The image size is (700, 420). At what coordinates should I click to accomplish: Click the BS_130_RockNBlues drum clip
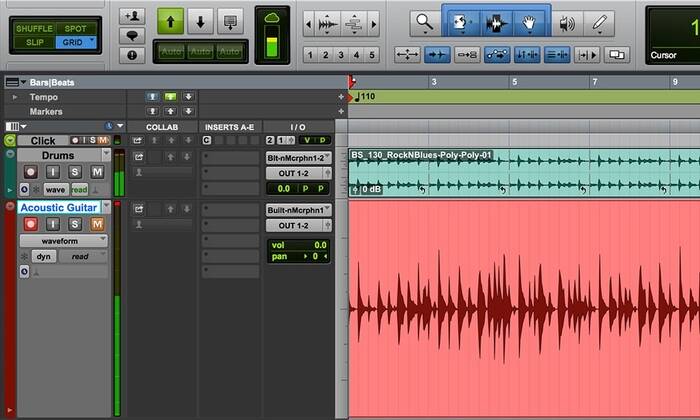(x=500, y=173)
